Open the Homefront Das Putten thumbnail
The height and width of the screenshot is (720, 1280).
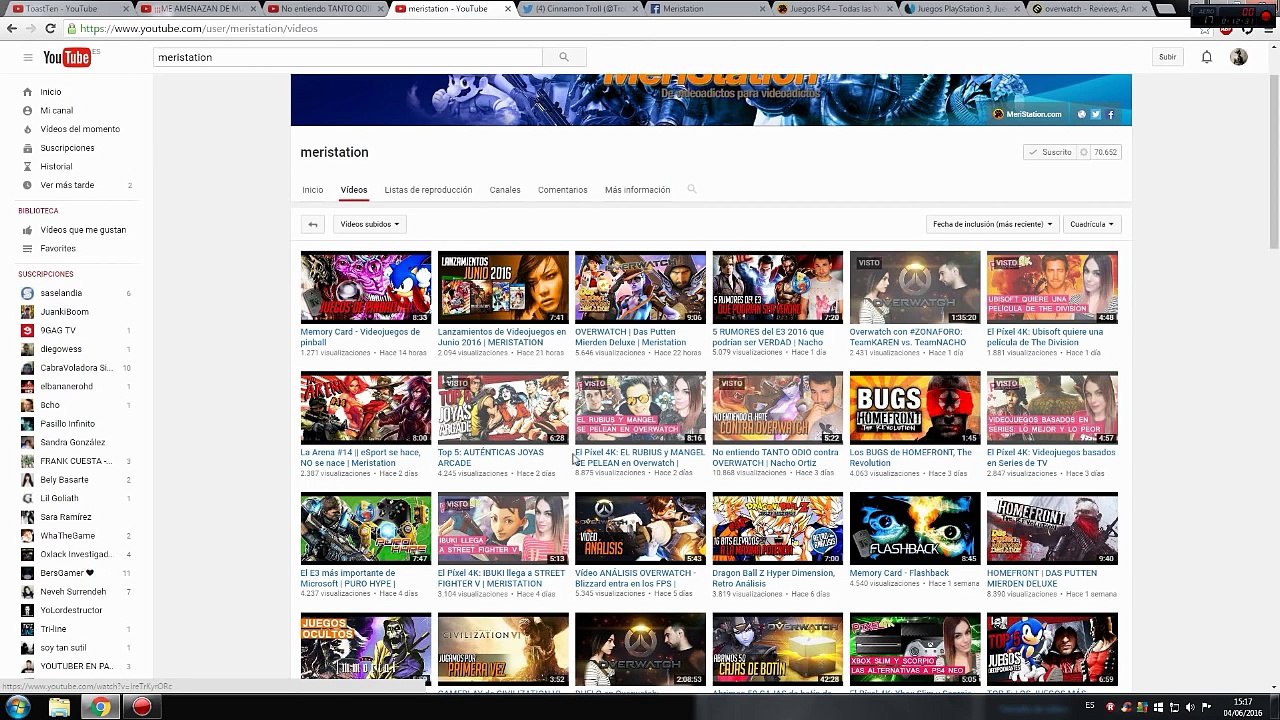pos(1052,528)
